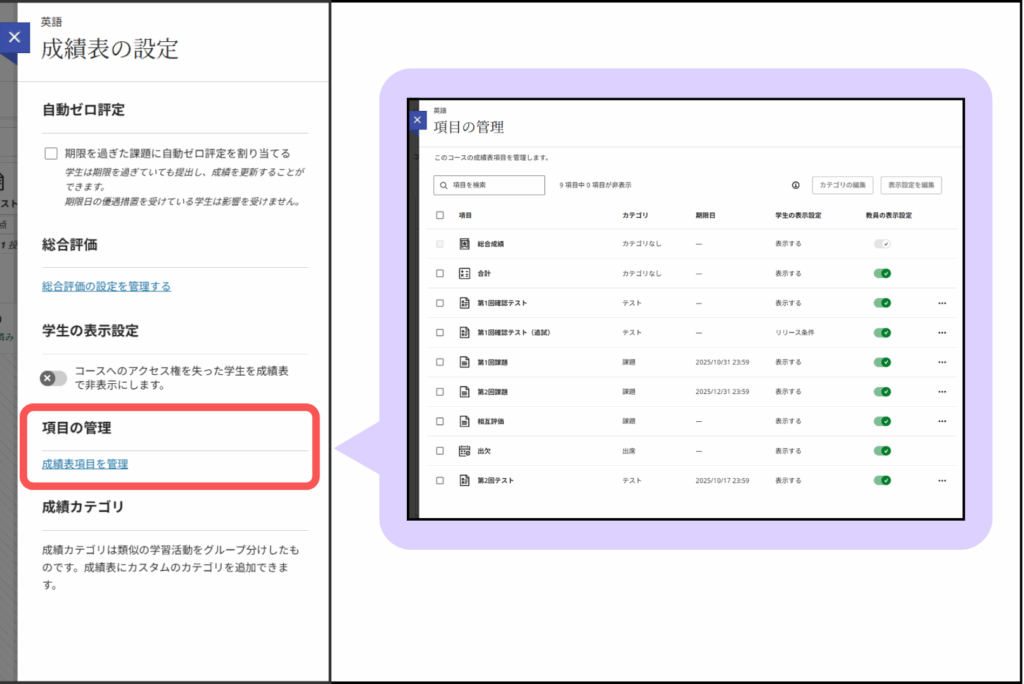1024x684 pixels.
Task: Toggle instructor visibility for 合計
Action: [x=882, y=273]
